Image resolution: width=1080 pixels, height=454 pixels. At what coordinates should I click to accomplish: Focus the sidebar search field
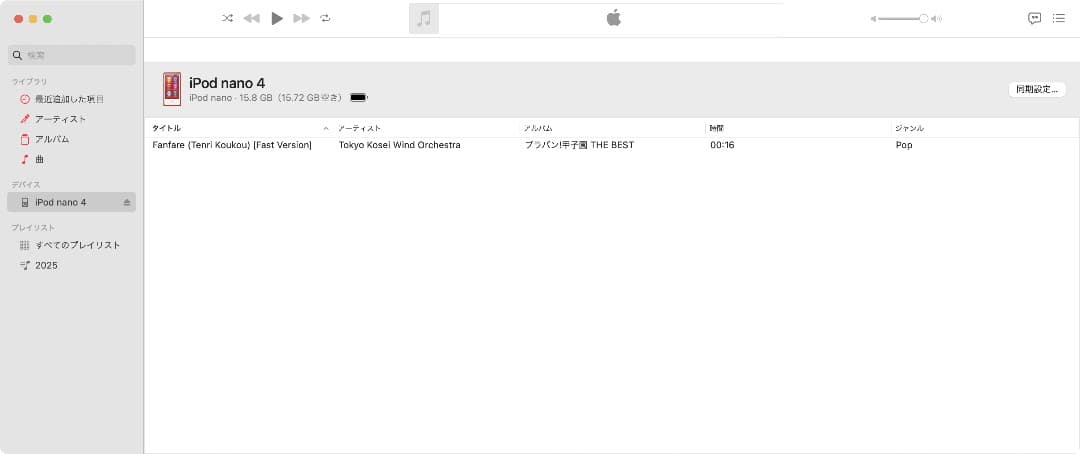click(x=72, y=55)
